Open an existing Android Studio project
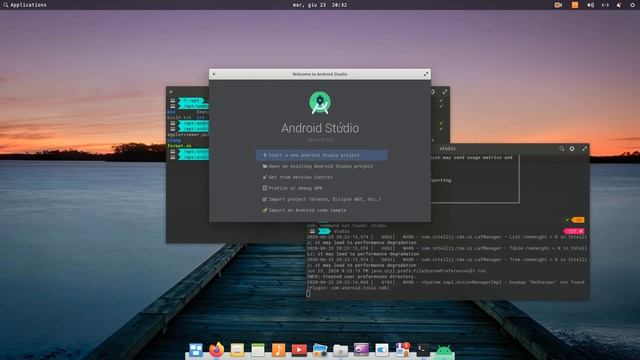Image resolution: width=640 pixels, height=360 pixels. [318, 166]
